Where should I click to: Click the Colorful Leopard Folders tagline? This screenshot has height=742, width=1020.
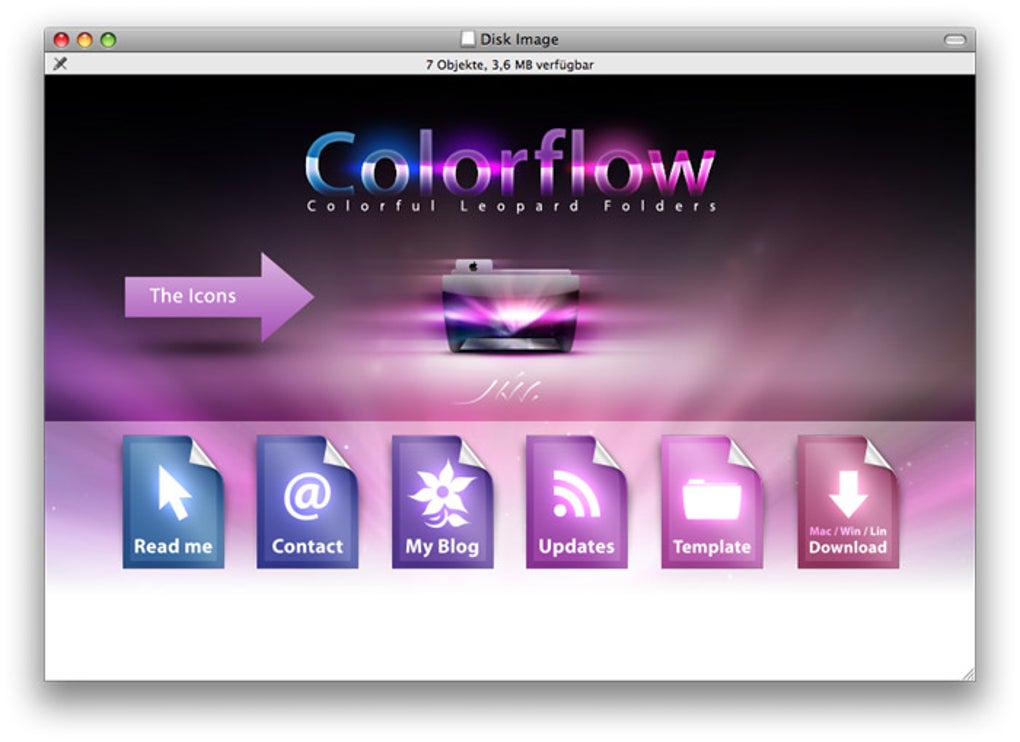click(x=510, y=206)
